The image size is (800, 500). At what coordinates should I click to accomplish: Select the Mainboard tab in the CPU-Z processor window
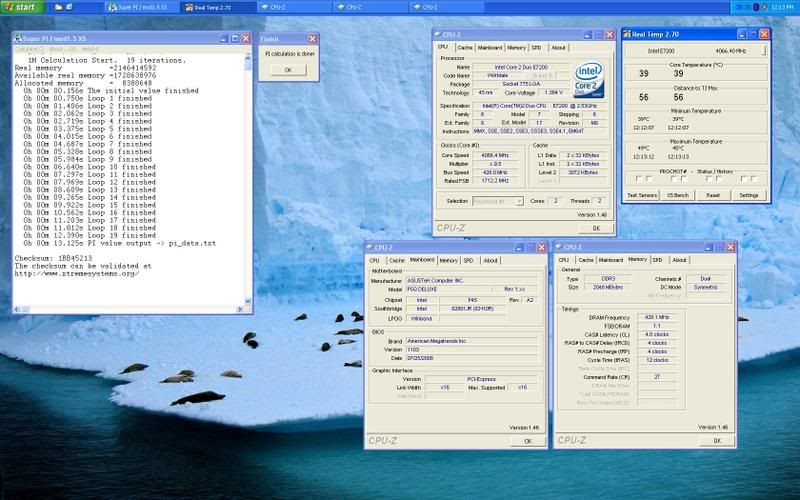click(490, 47)
